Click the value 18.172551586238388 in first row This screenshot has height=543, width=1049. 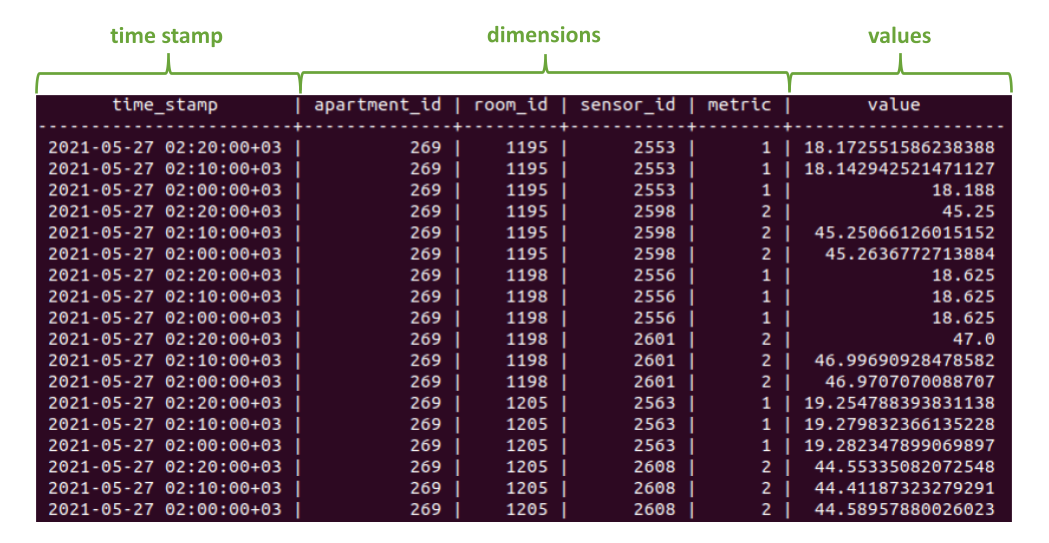coord(898,147)
